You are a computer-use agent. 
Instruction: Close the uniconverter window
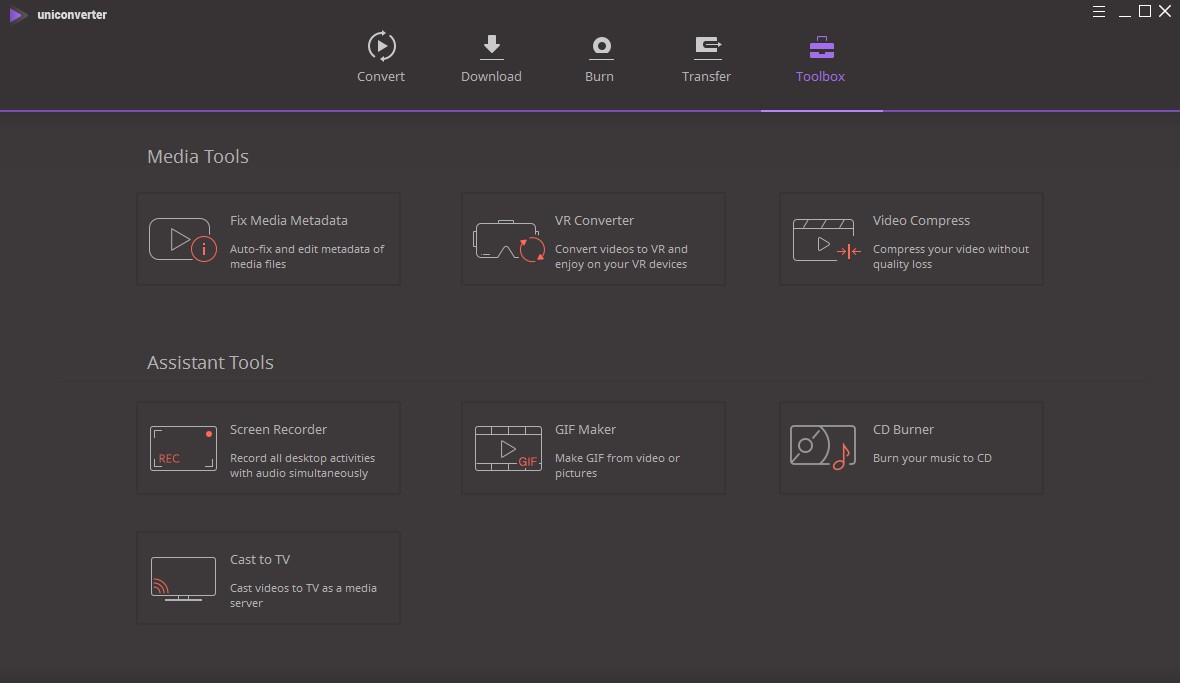point(1165,11)
